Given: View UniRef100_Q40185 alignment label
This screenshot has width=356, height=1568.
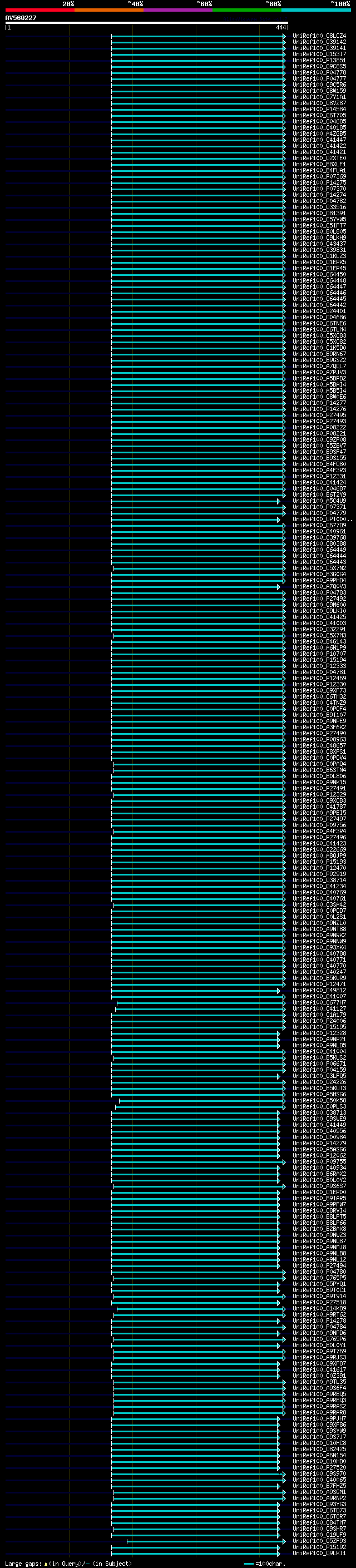Looking at the screenshot, I should [319, 128].
